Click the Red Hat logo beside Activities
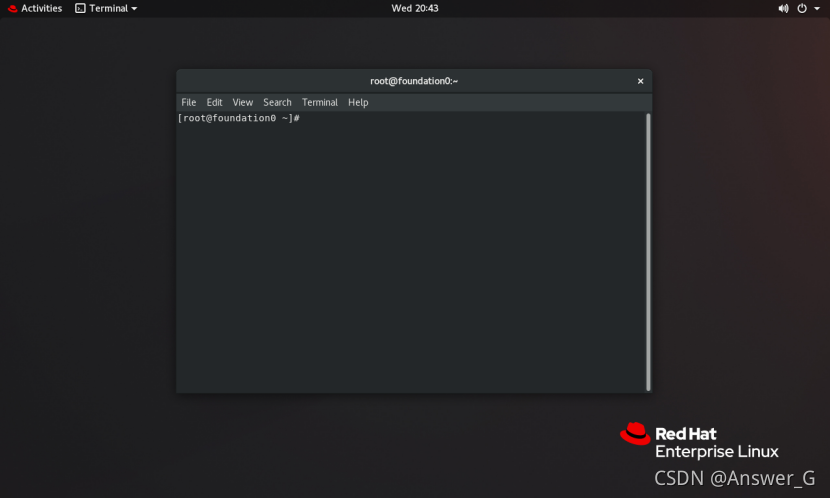Screen dimensions: 831x499 click(13, 8)
